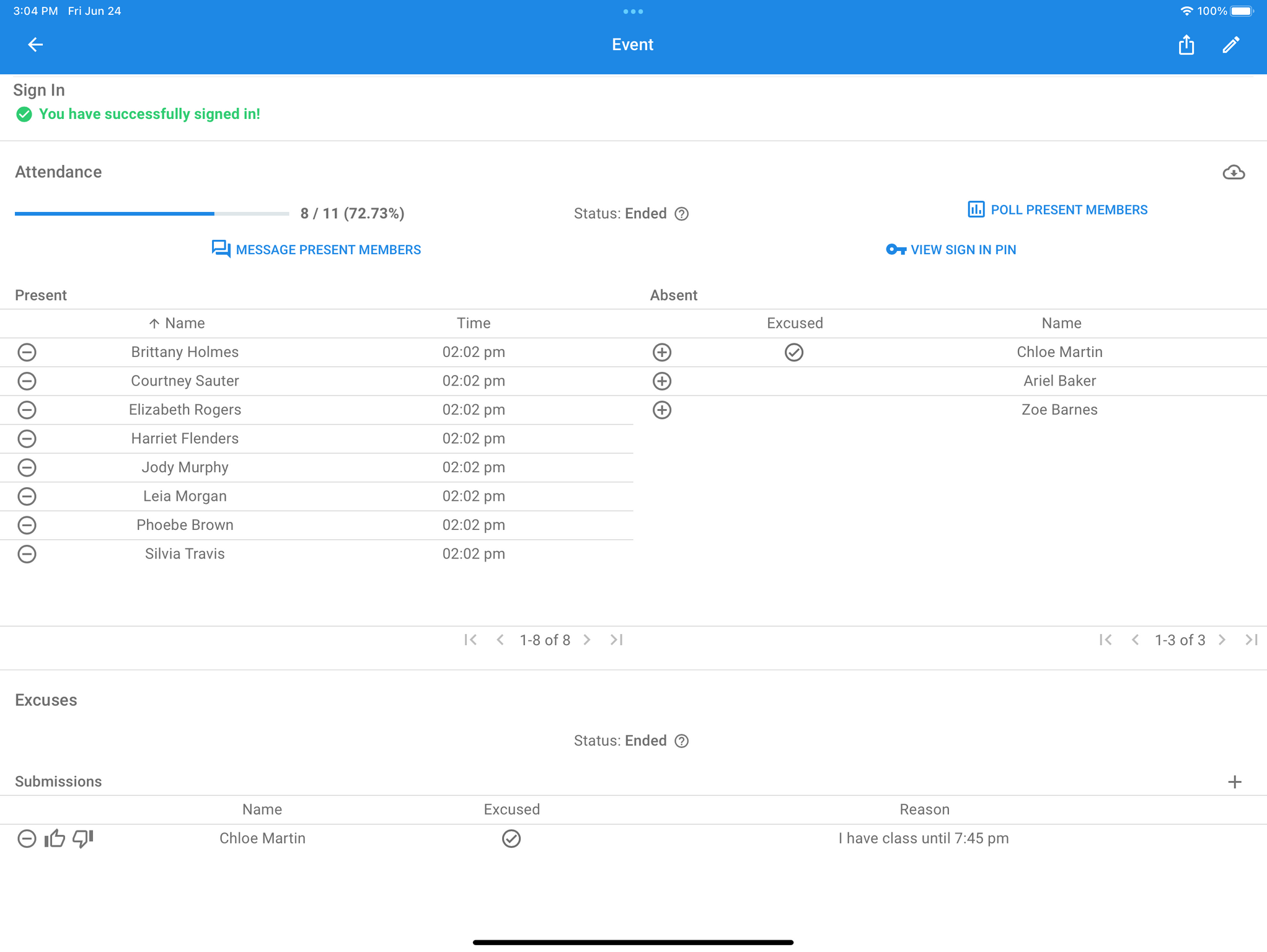Tap the share icon in header

pyautogui.click(x=1186, y=45)
